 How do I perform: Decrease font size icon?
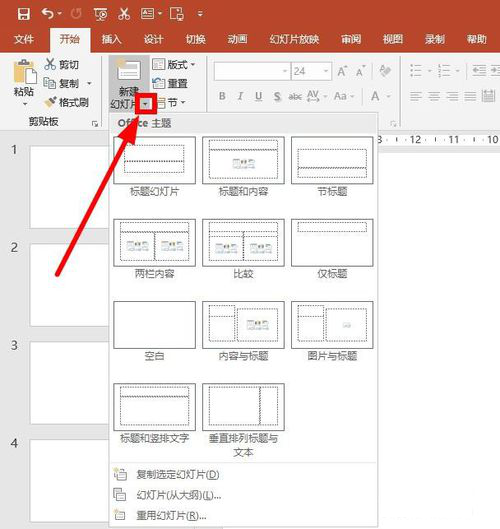360,71
